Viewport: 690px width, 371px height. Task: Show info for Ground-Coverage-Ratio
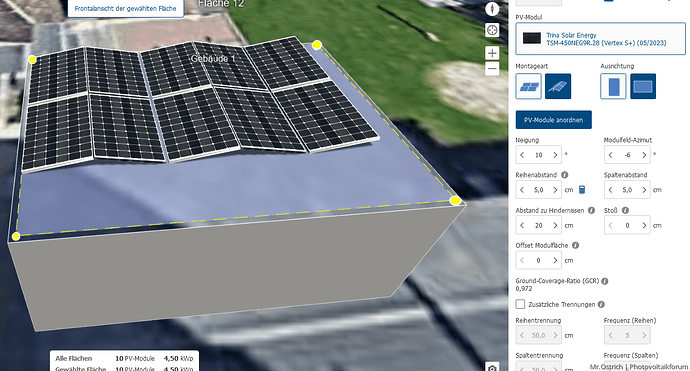click(x=605, y=281)
